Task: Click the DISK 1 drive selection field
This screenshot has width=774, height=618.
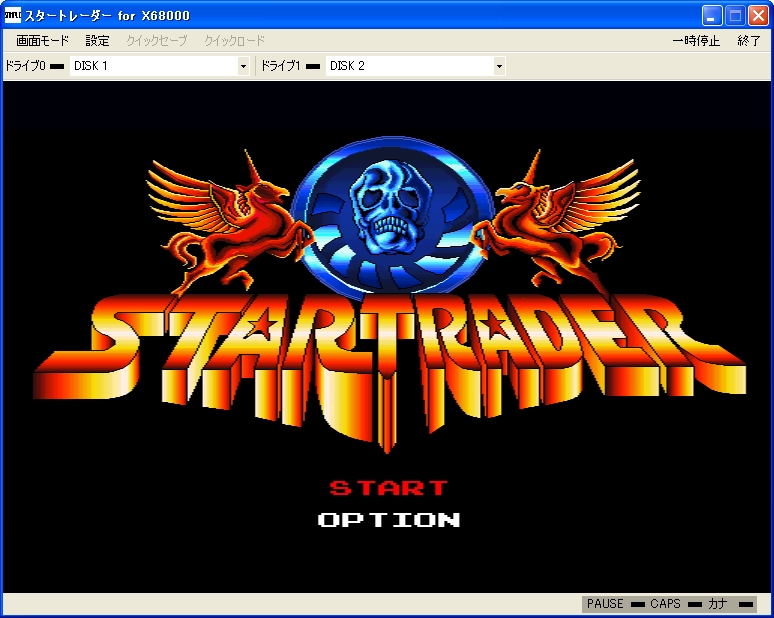Action: tap(159, 66)
